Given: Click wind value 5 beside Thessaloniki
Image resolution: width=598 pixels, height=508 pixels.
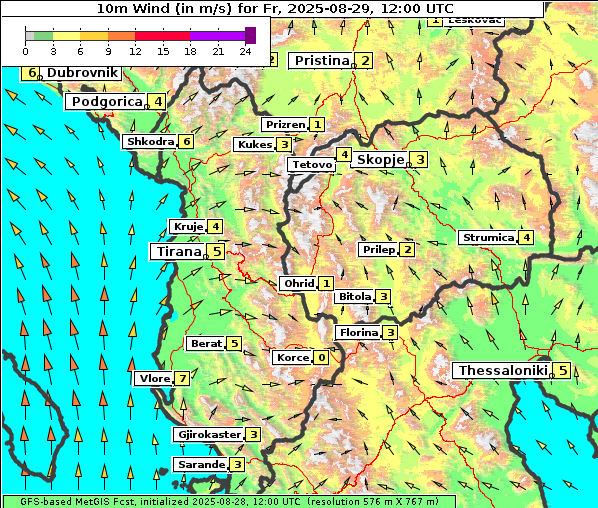Looking at the screenshot, I should tap(563, 370).
